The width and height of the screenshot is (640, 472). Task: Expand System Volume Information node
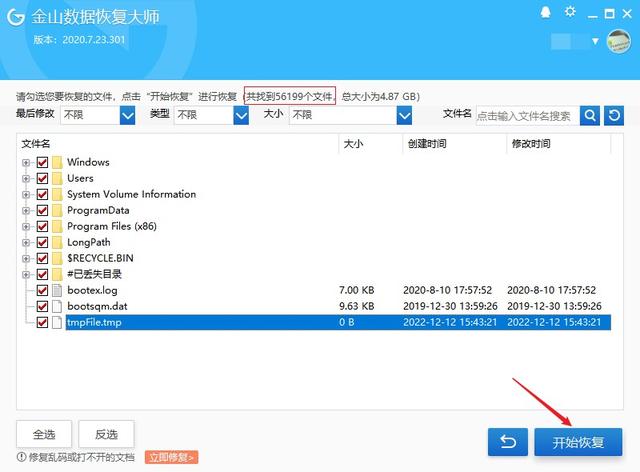click(x=26, y=195)
